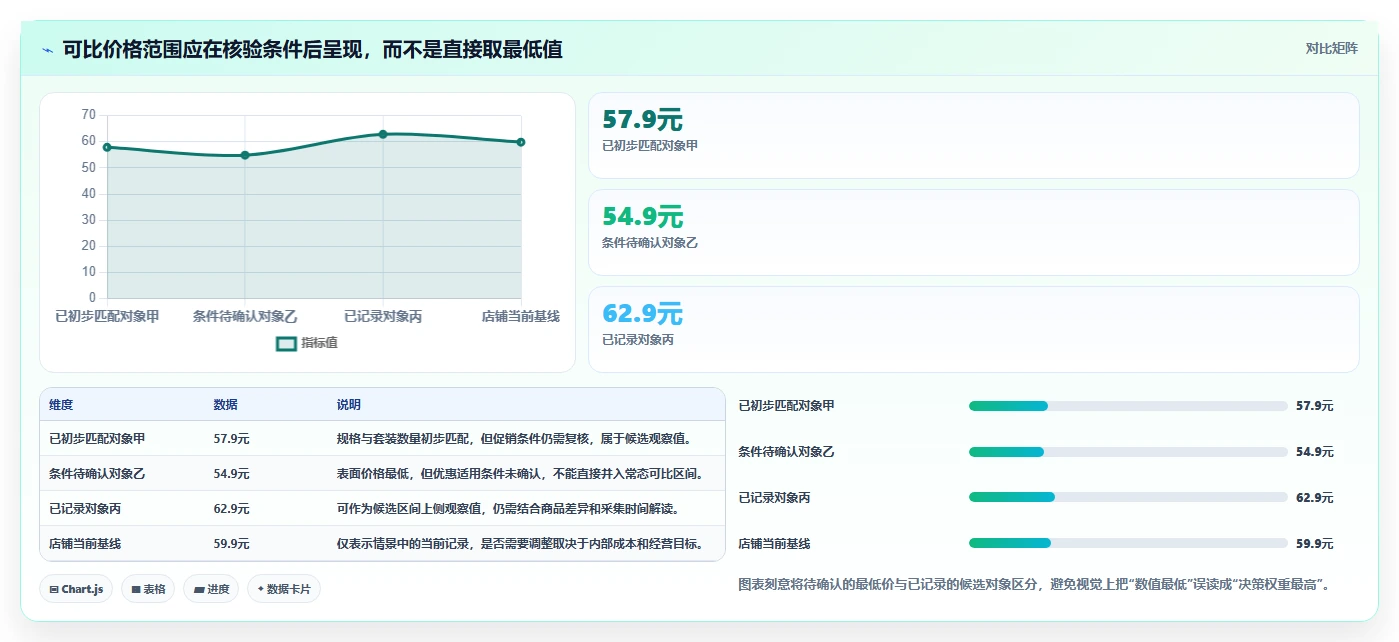This screenshot has width=1399, height=642.
Task: Click the x-axis label 已记录对象丙 in the chart
Action: pyautogui.click(x=383, y=316)
